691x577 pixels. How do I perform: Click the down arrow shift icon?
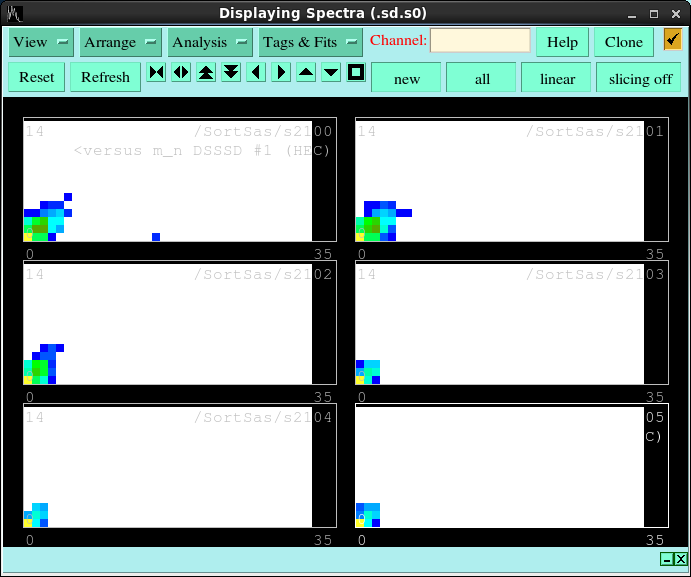(331, 72)
